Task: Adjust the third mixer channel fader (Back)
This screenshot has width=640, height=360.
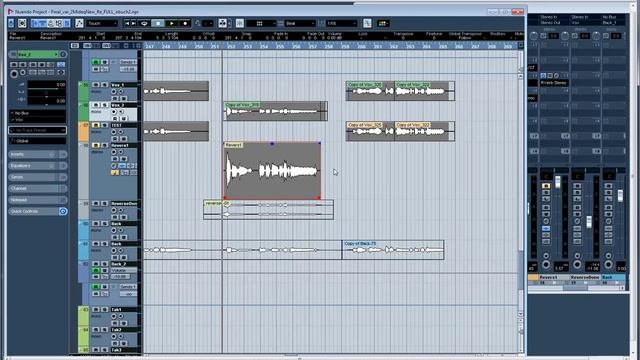Action: click(620, 195)
